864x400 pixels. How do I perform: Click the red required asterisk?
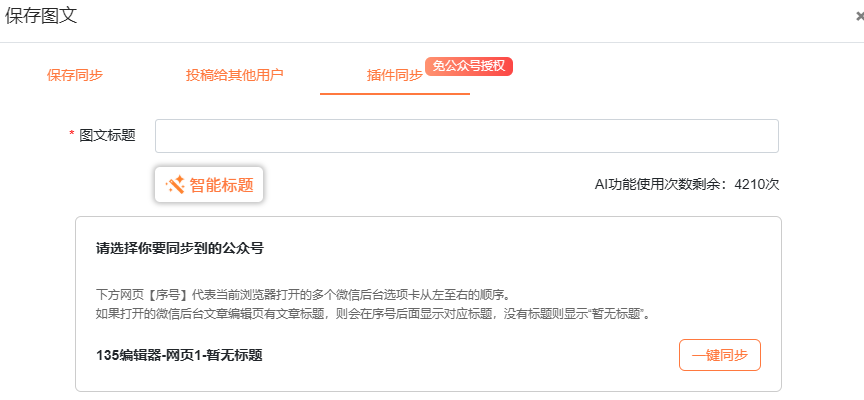pyautogui.click(x=71, y=135)
